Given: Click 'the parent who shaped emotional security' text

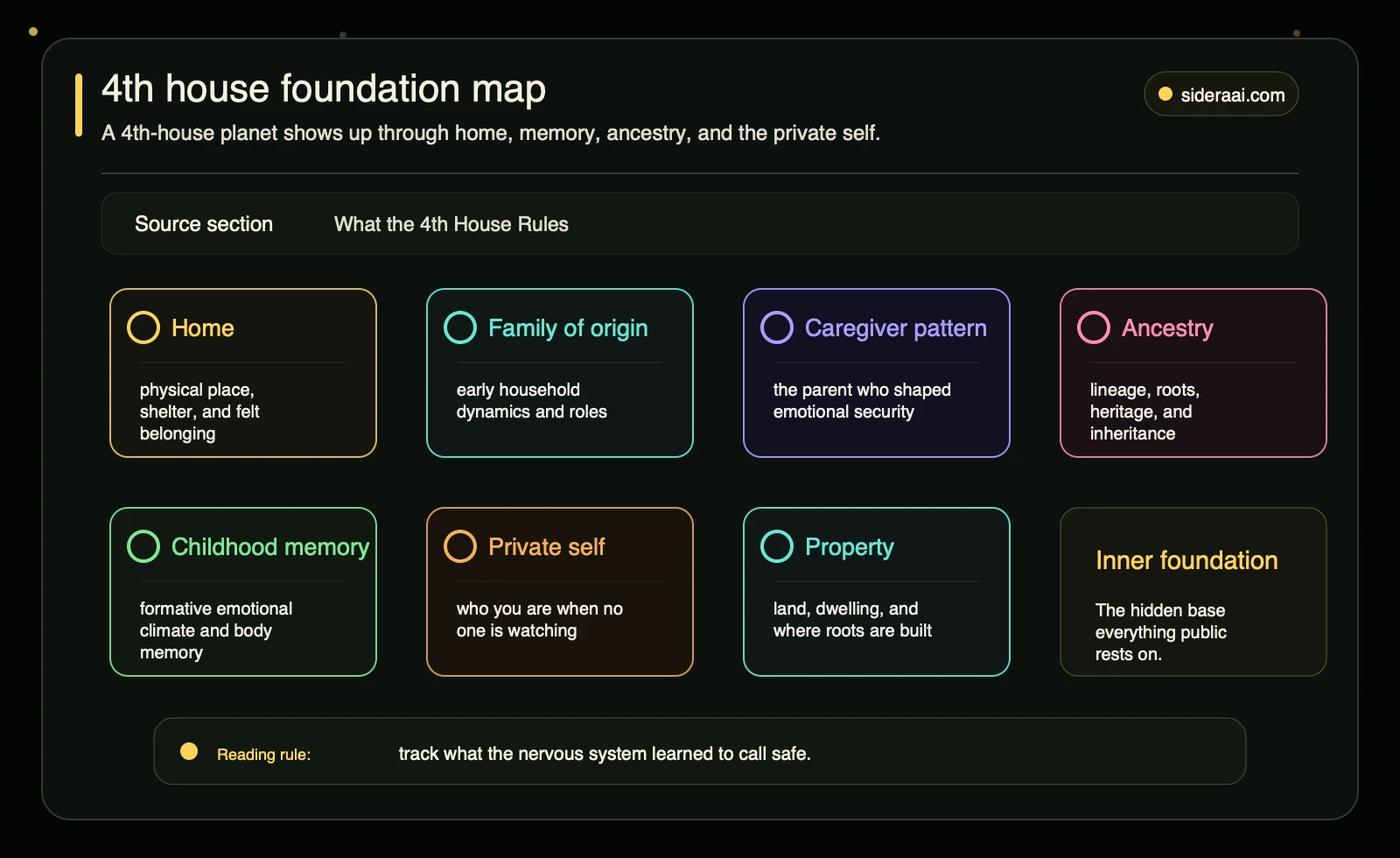Looking at the screenshot, I should tap(862, 401).
